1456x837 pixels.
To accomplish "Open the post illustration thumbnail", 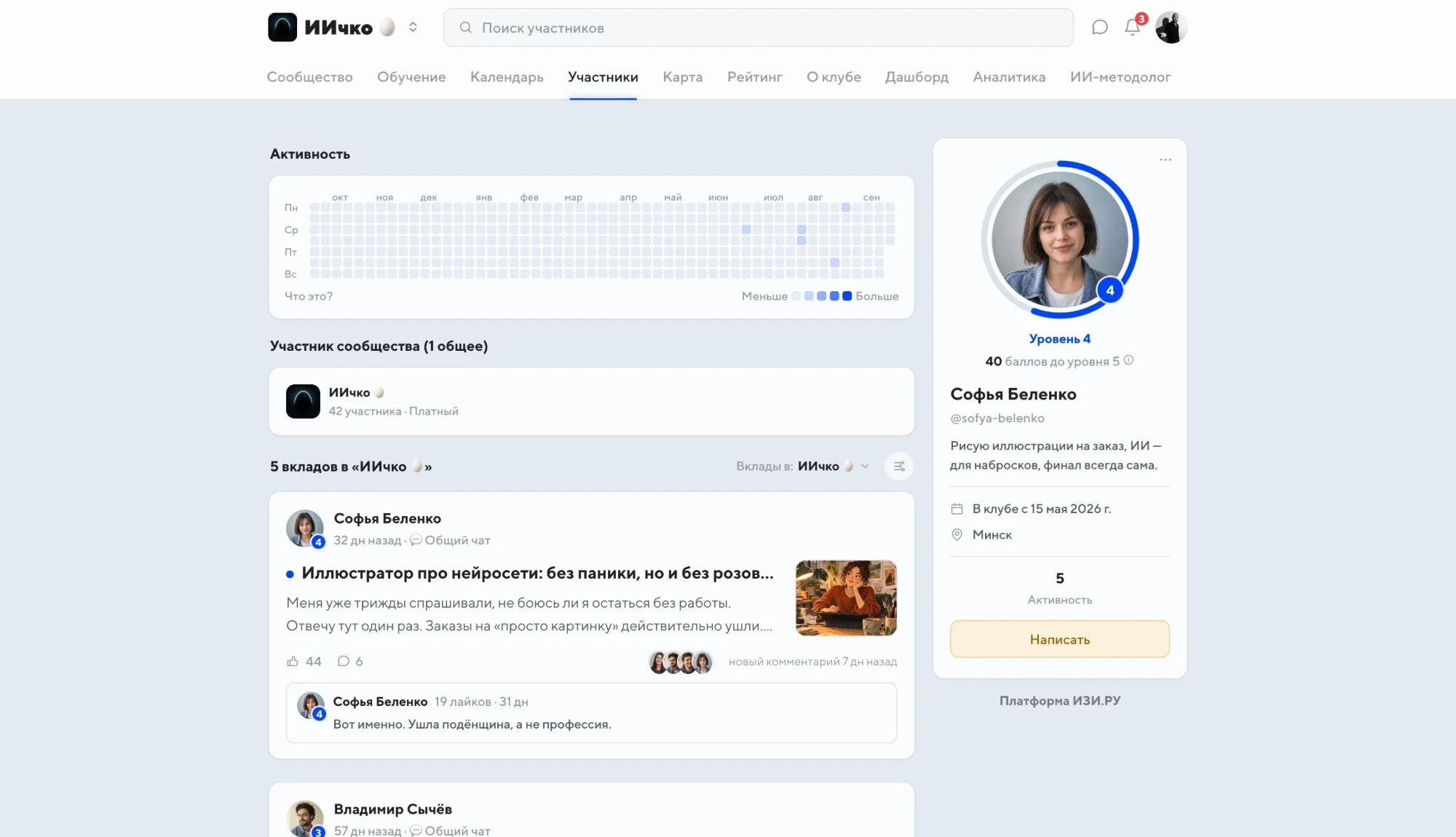I will [846, 598].
